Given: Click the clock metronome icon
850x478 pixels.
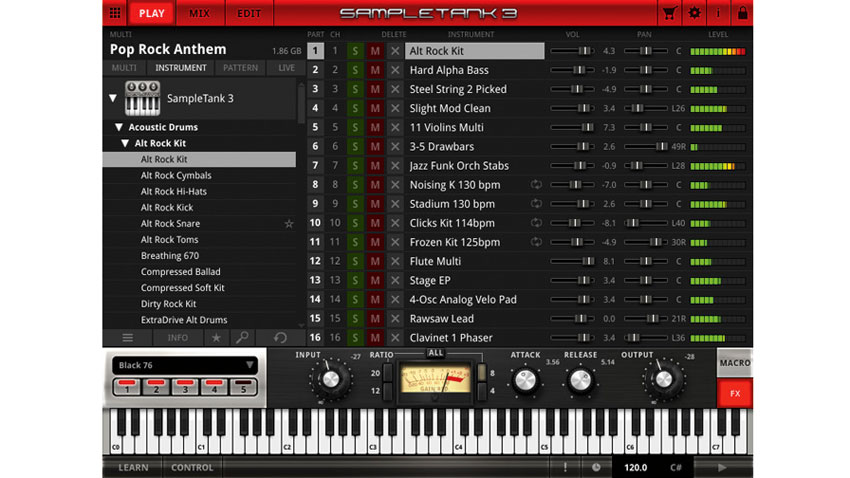Looking at the screenshot, I should point(596,467).
